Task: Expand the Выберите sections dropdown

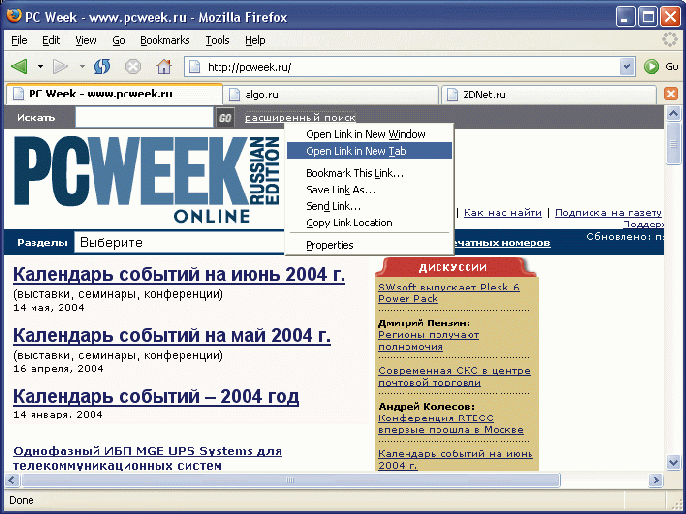Action: coord(179,242)
